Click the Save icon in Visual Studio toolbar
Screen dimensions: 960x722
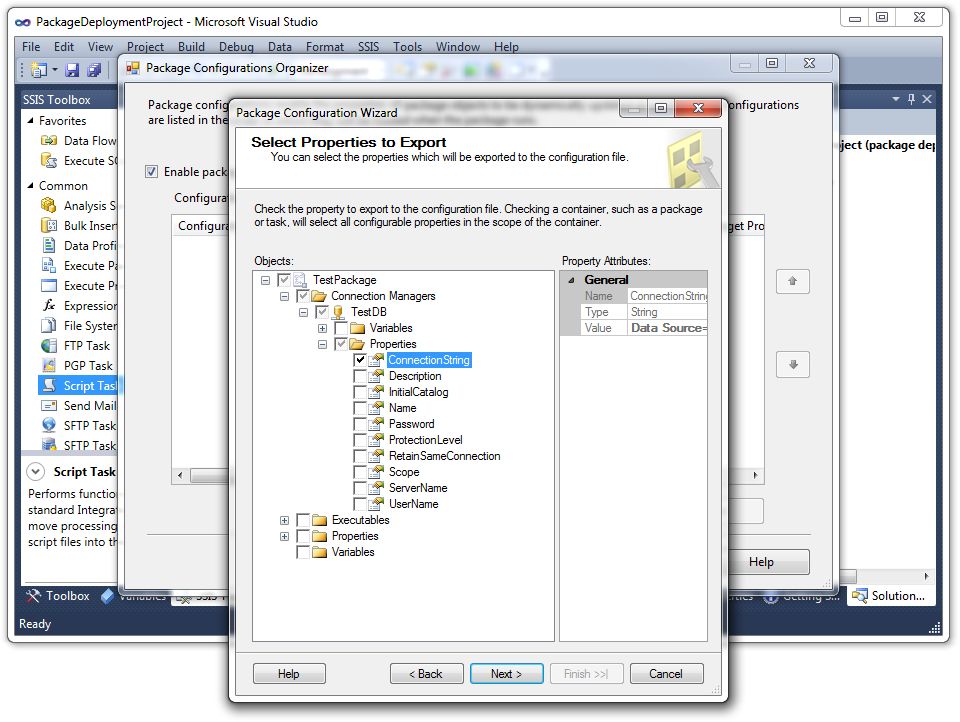[72, 70]
